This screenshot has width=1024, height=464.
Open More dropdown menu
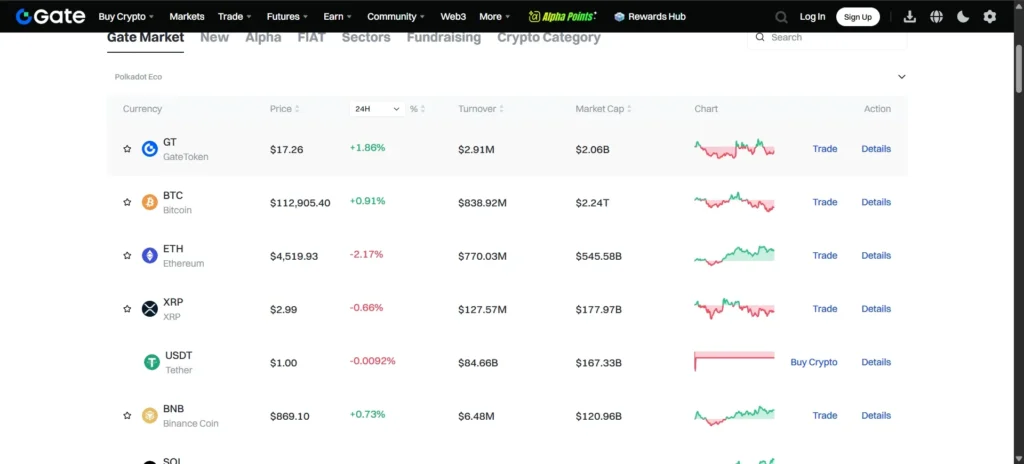494,17
